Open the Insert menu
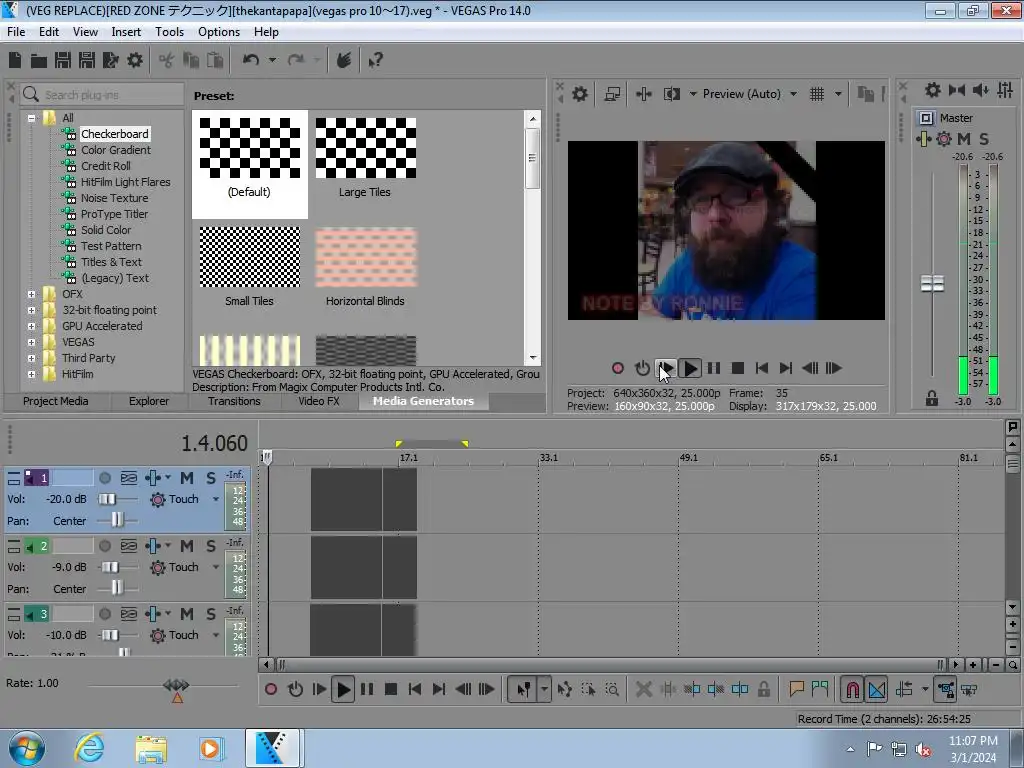The width and height of the screenshot is (1024, 768). pos(126,32)
